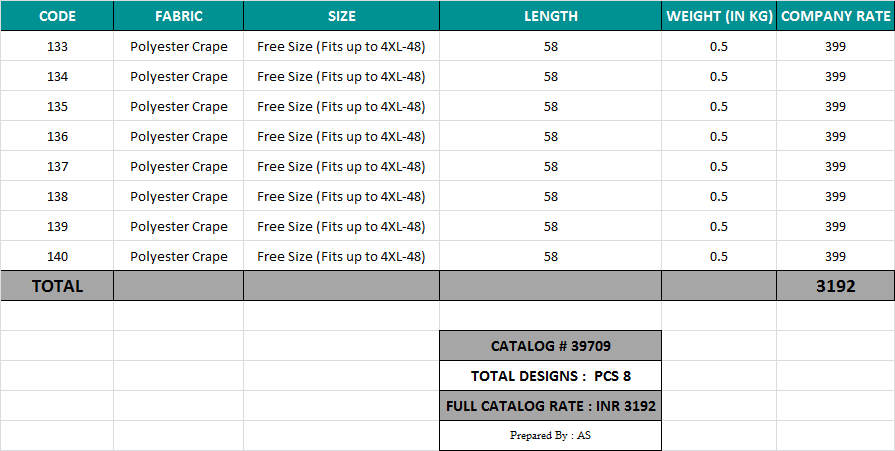Select weight 0.5 in row 138
Screen dimensions: 895x451
pos(719,197)
